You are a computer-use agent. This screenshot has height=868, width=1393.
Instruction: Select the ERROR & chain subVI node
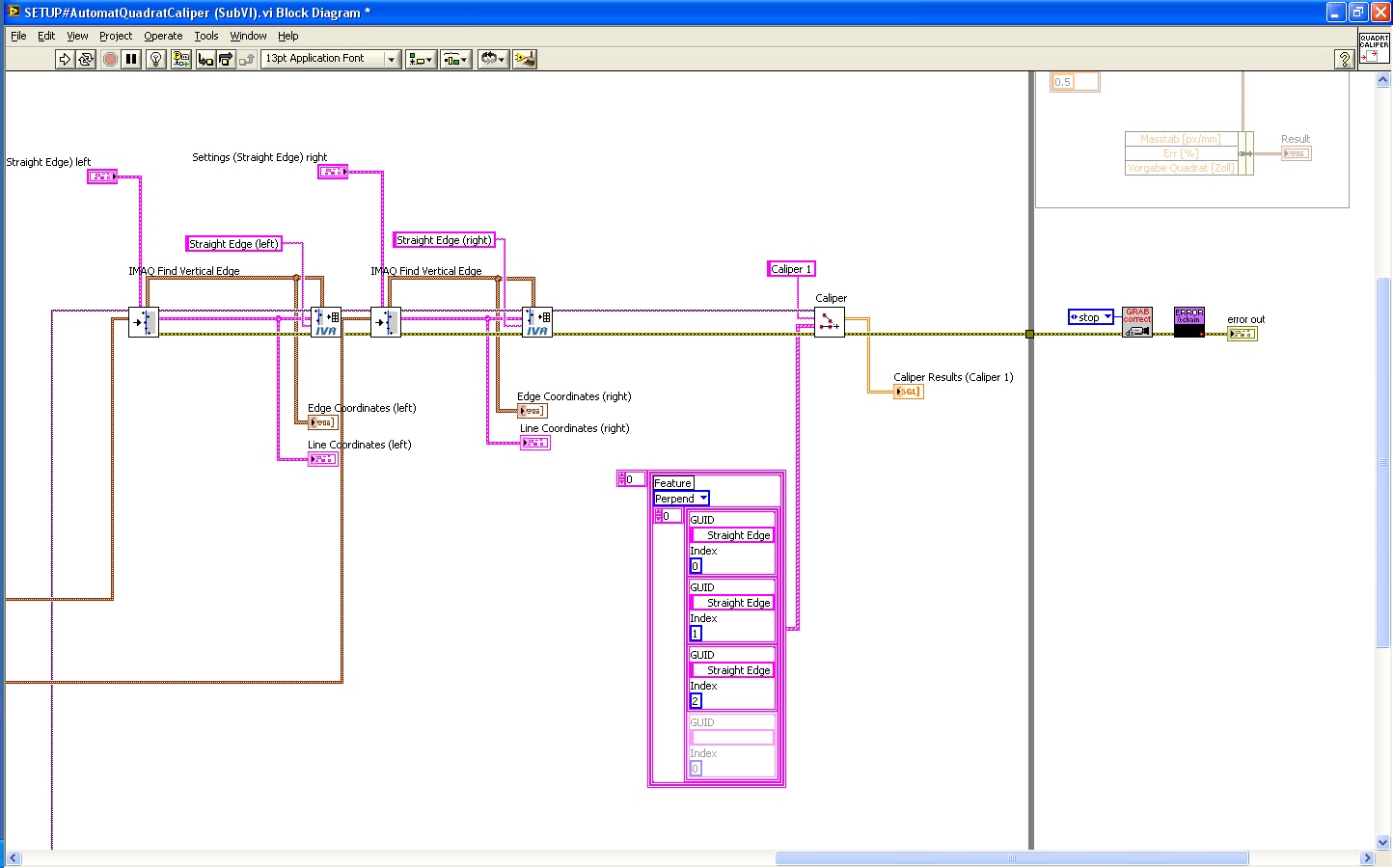point(1188,322)
